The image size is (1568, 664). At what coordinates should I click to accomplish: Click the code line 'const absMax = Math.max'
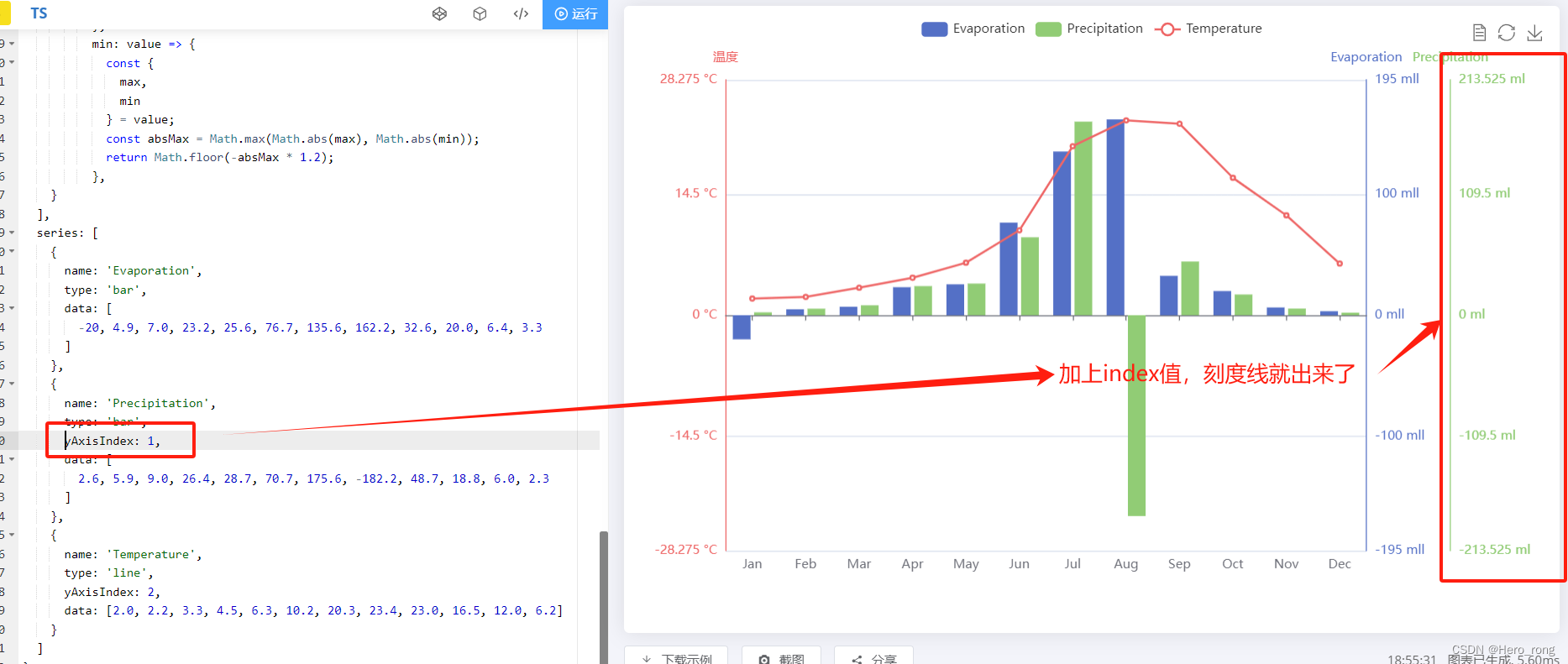[292, 139]
